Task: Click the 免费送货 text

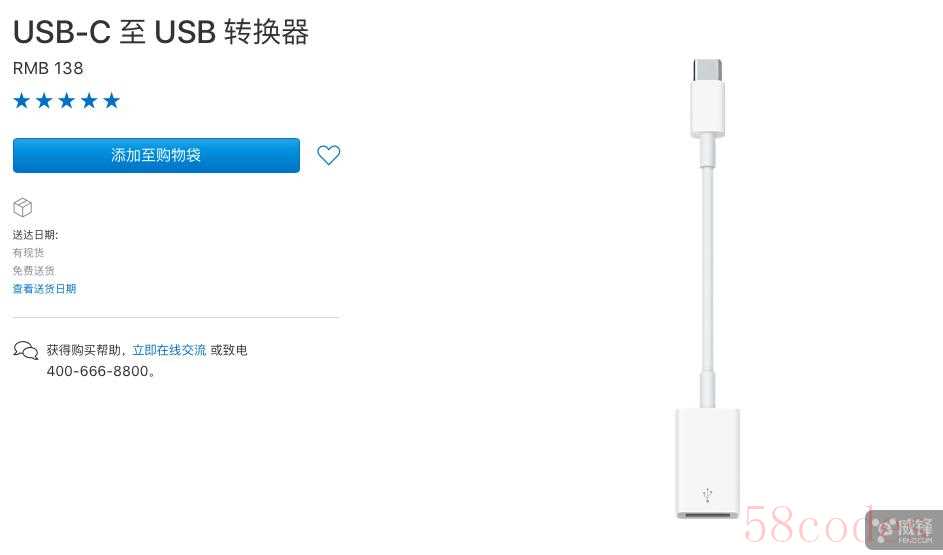Action: [x=34, y=271]
